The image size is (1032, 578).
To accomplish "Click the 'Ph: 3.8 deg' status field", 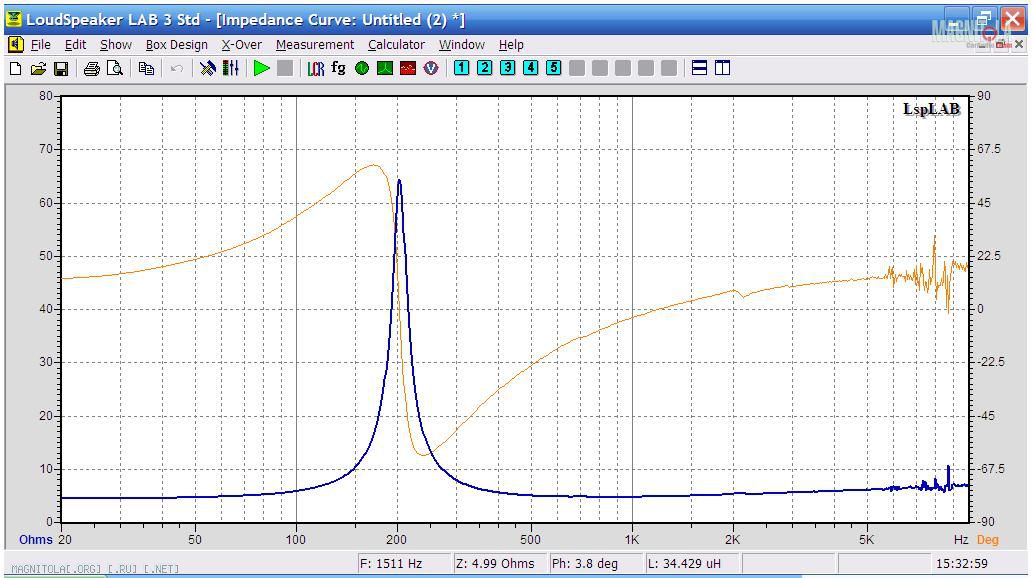I will click(596, 564).
